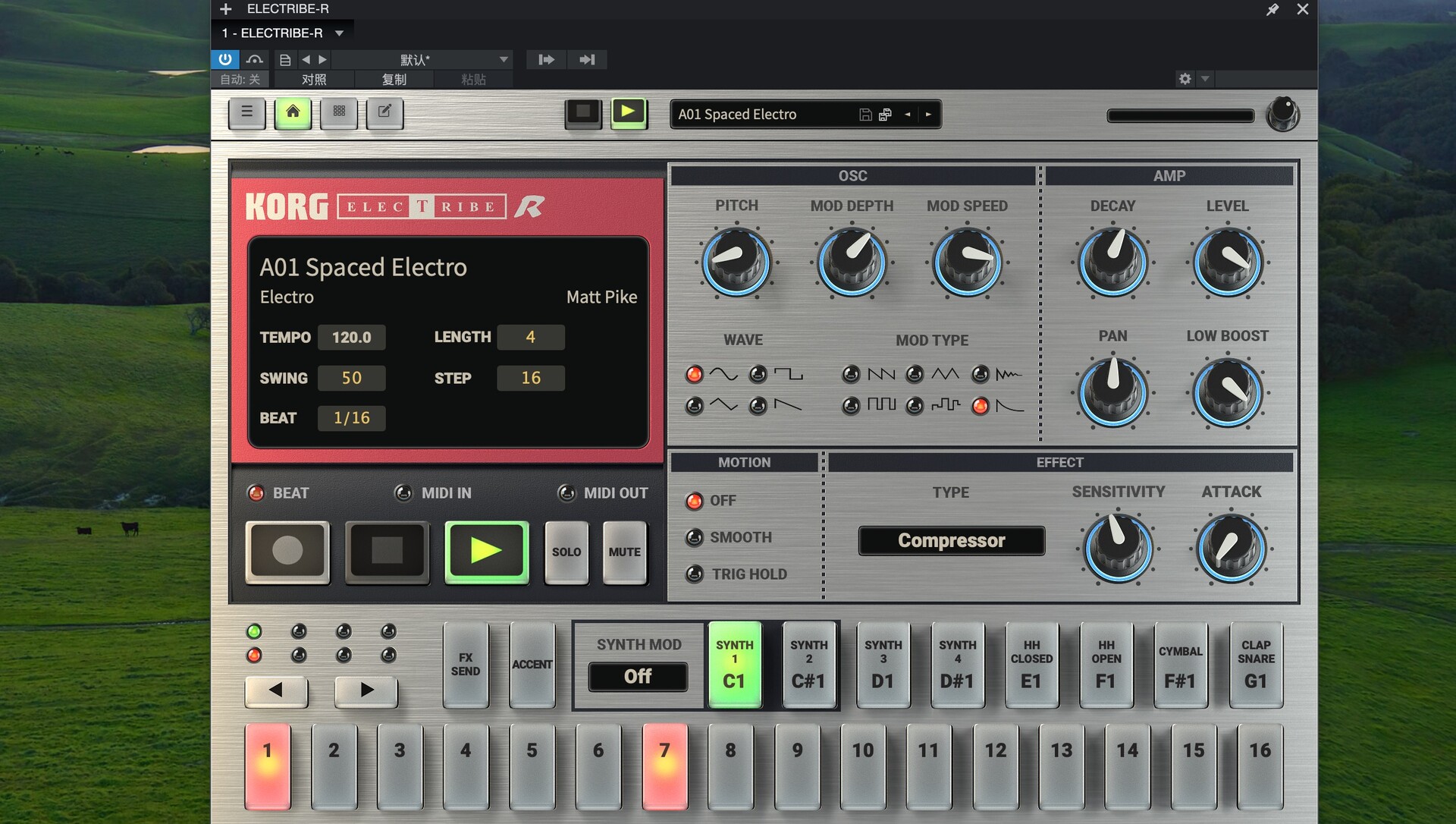Image resolution: width=1456 pixels, height=824 pixels.
Task: Click the plus icon in title bar
Action: coord(225,9)
